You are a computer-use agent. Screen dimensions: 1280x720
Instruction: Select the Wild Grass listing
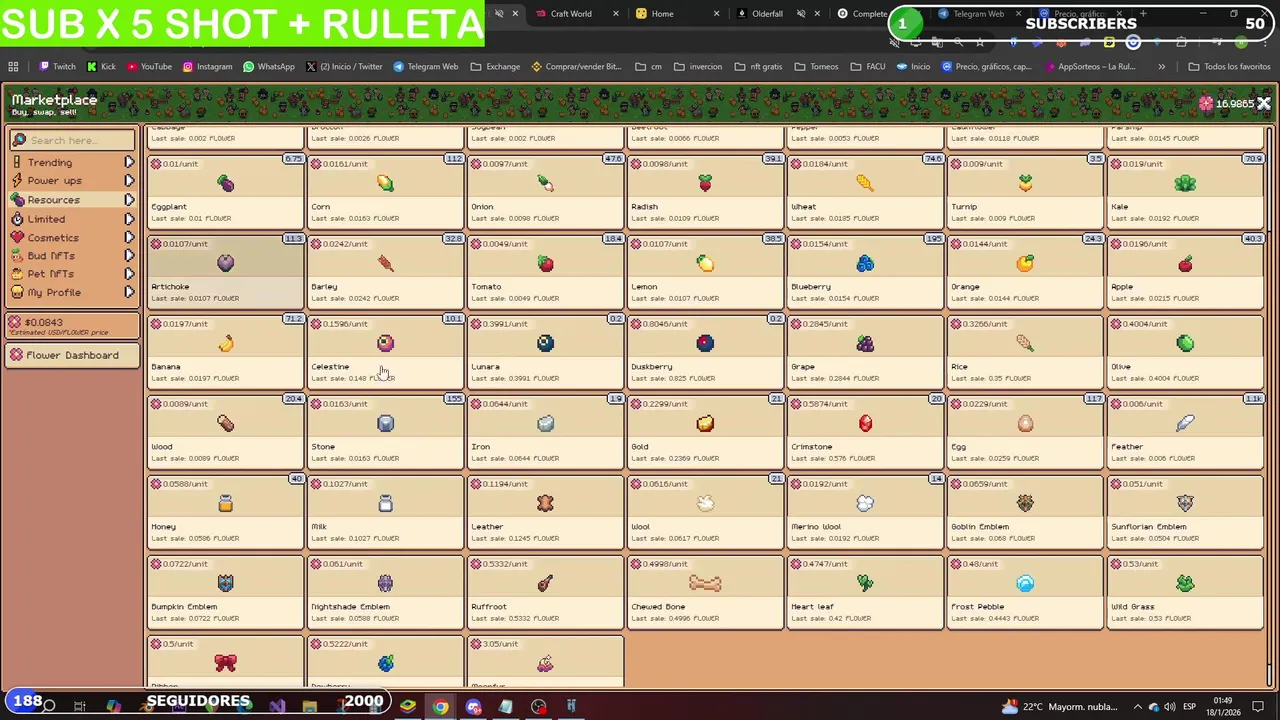[x=1185, y=593]
